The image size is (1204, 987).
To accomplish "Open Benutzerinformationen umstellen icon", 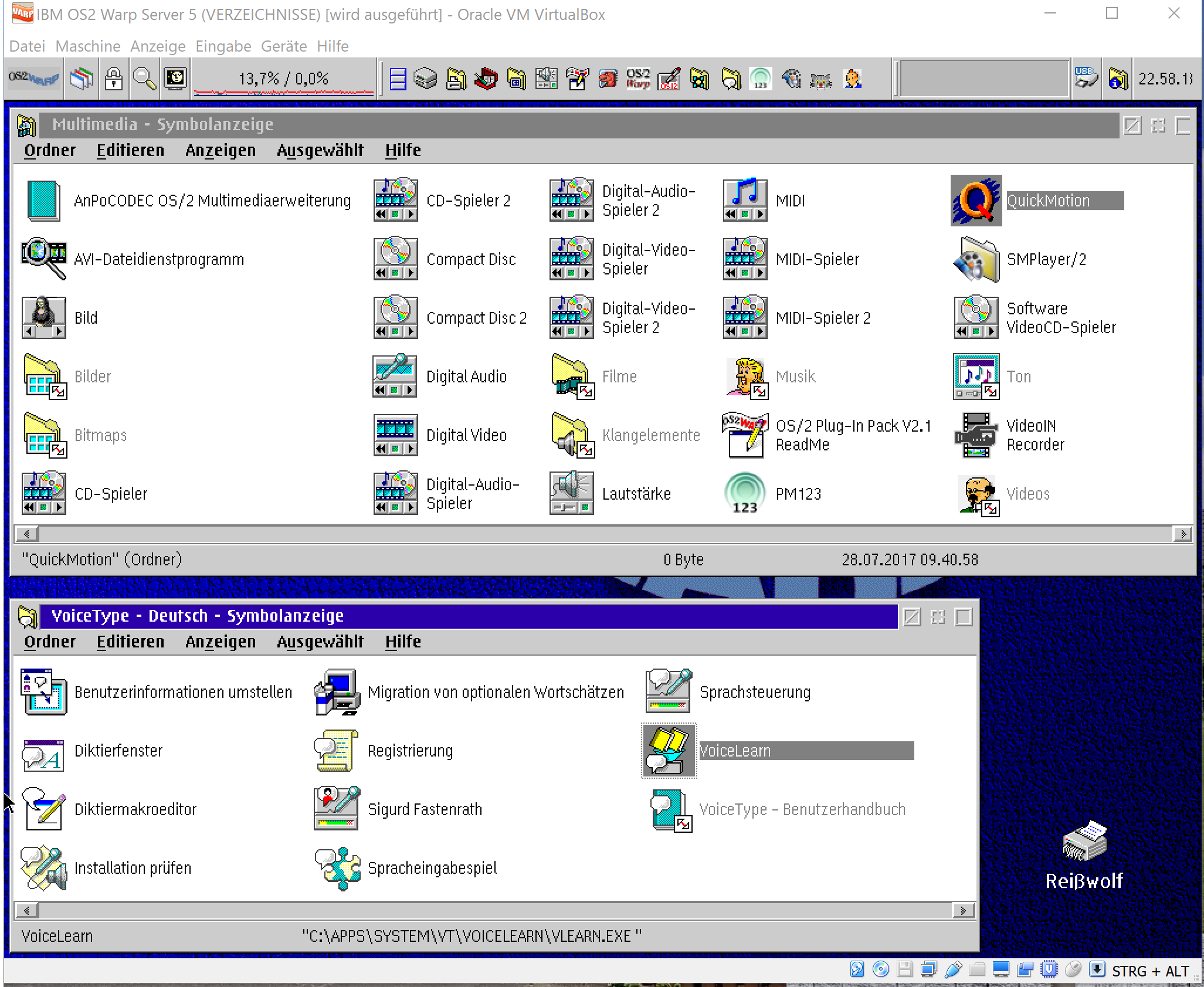I will [x=43, y=692].
